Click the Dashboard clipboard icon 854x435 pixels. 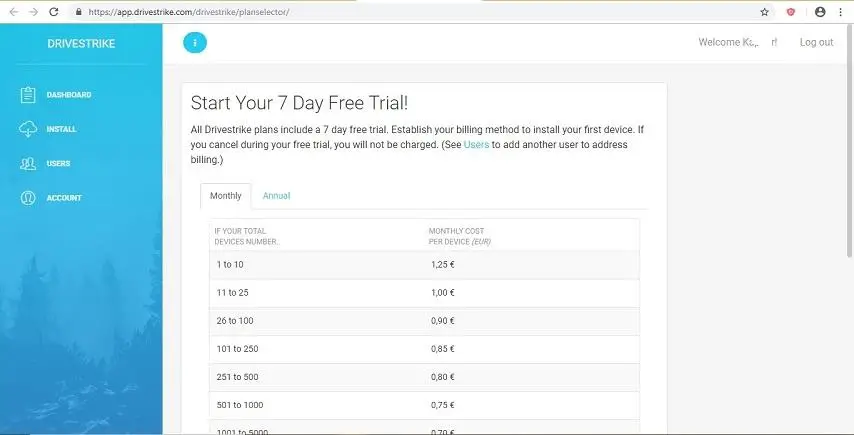pos(28,95)
